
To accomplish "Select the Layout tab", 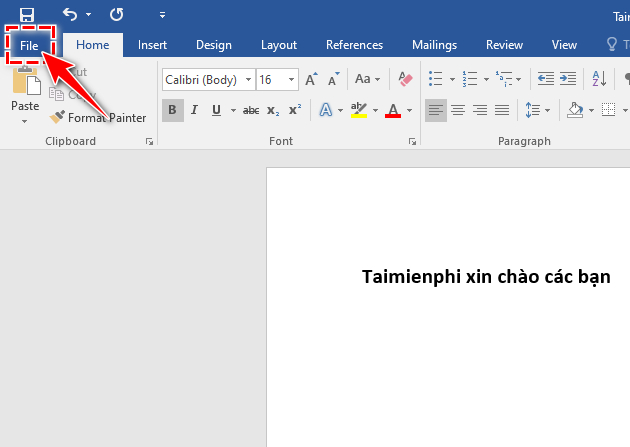I will pyautogui.click(x=279, y=45).
